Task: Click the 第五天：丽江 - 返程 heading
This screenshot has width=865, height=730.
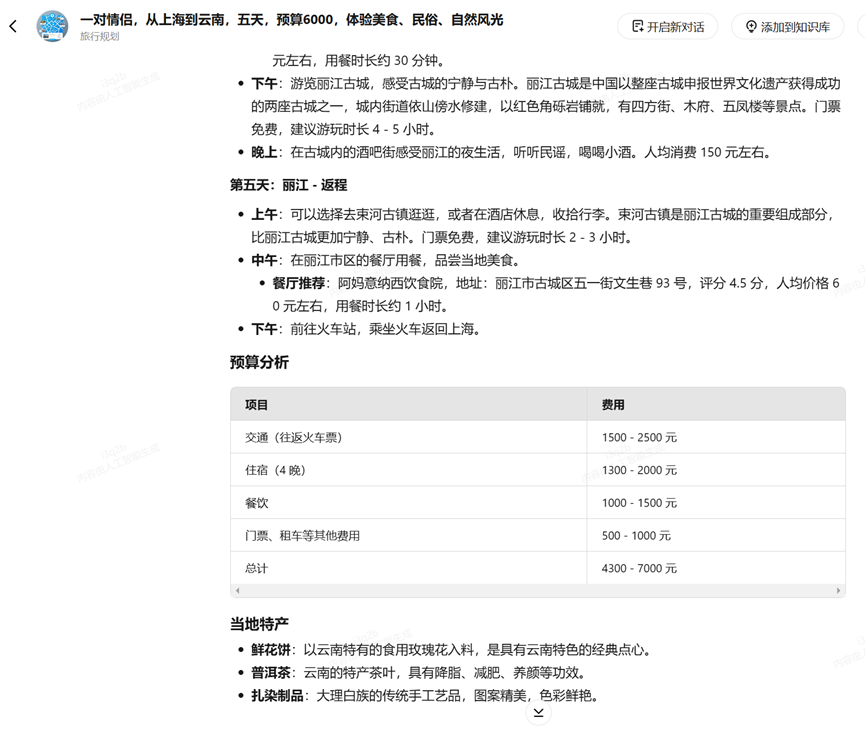Action: coord(289,185)
